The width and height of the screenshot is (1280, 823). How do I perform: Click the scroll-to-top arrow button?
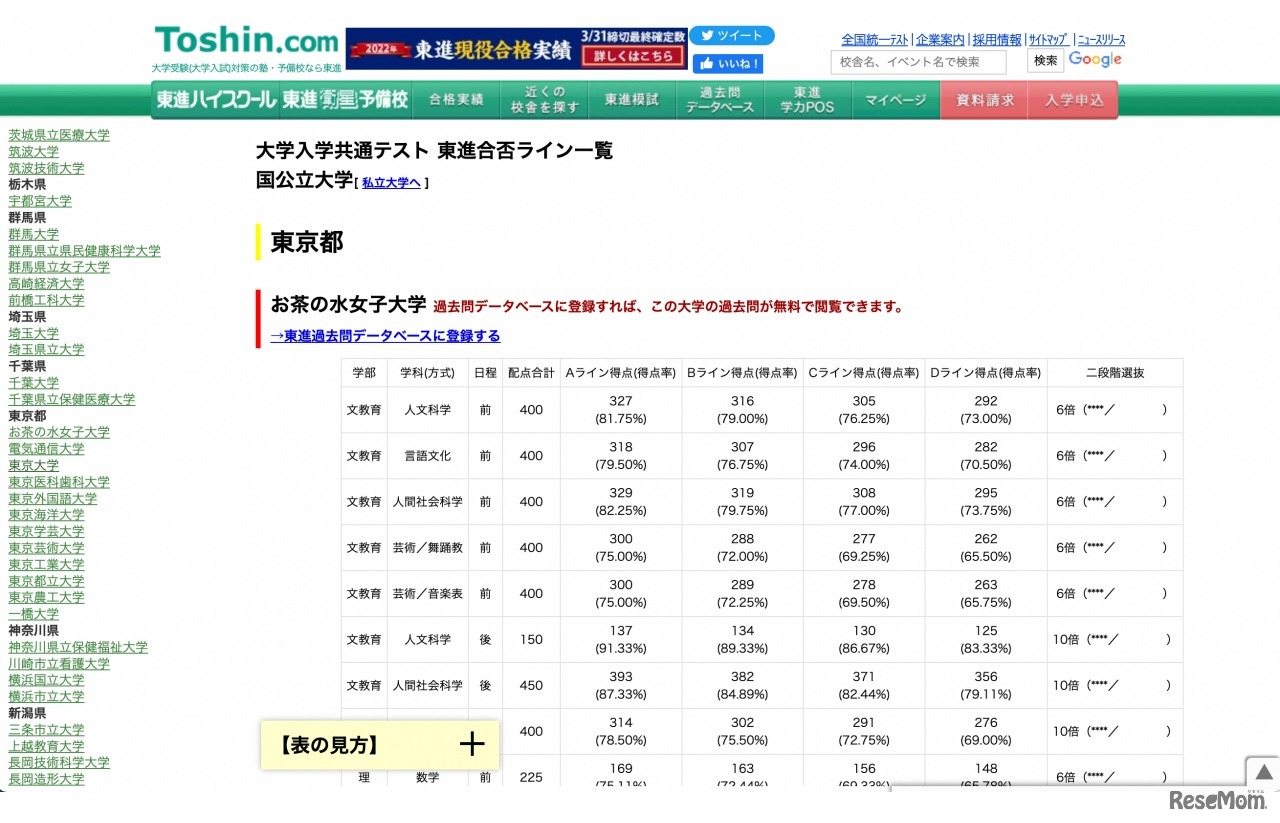(1263, 772)
